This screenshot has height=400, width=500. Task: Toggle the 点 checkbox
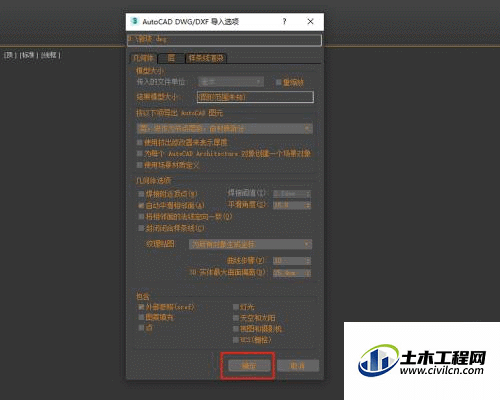pos(141,328)
